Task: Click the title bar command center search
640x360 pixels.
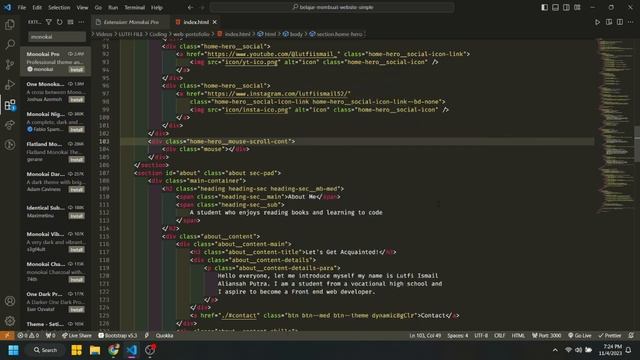Action: tap(332, 7)
